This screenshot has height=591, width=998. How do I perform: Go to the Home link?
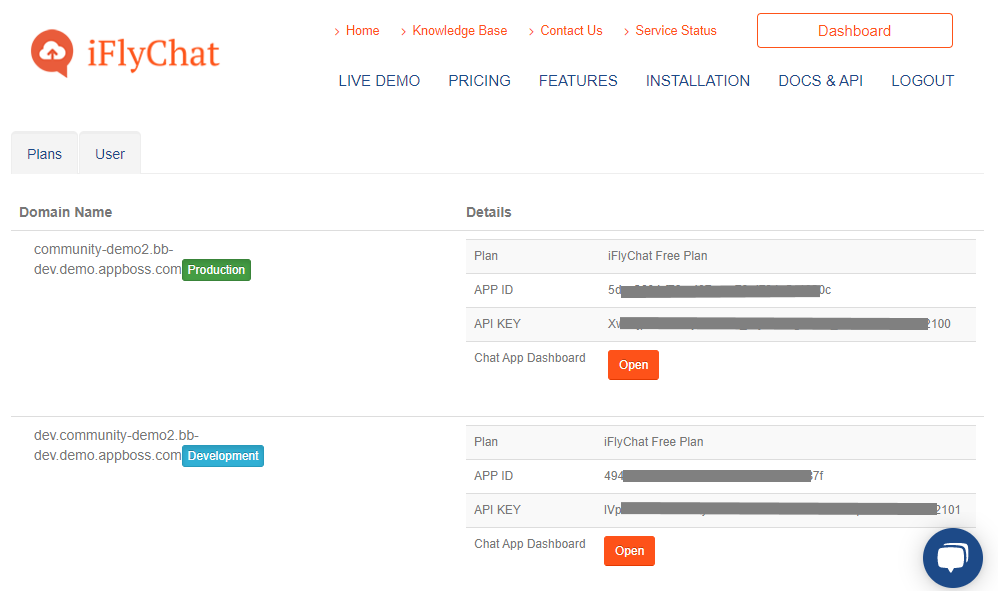[362, 31]
